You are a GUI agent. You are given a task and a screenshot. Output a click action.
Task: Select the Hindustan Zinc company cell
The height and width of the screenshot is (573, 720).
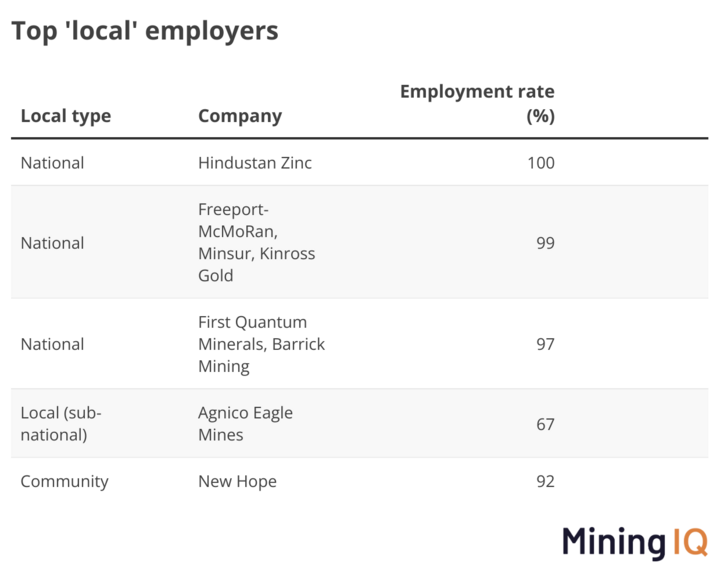point(255,163)
